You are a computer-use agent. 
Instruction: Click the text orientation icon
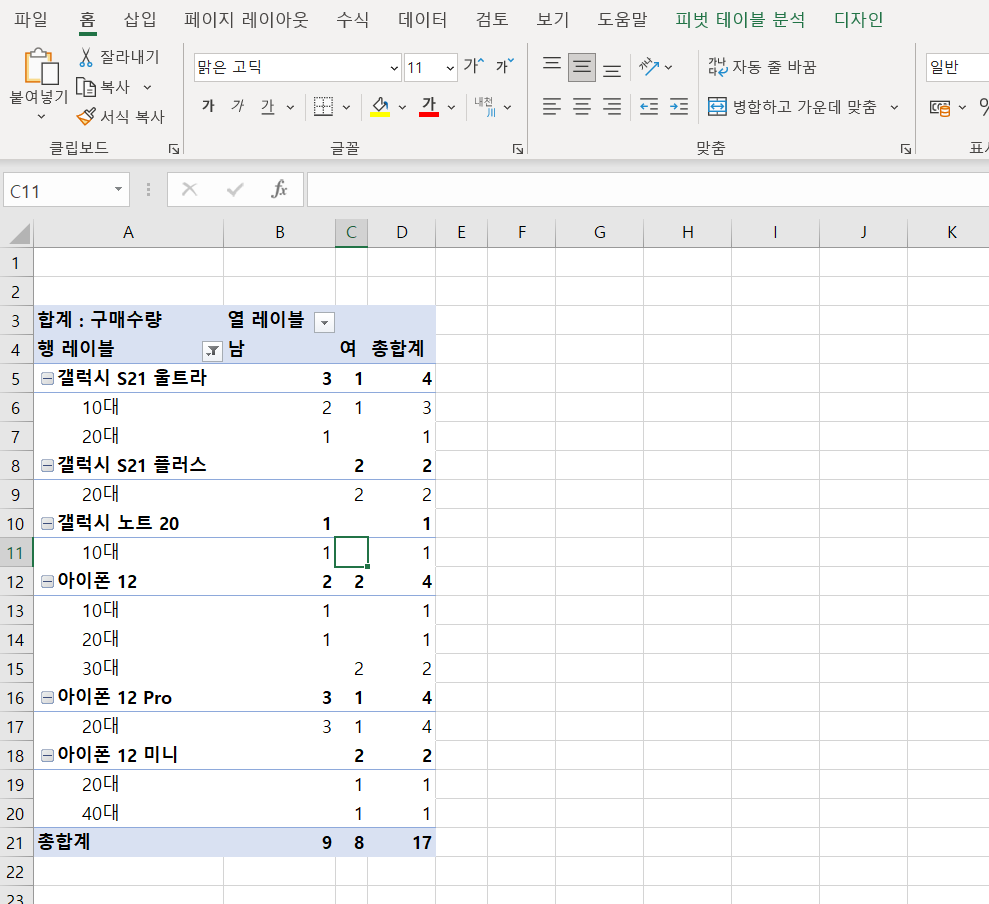coord(648,66)
